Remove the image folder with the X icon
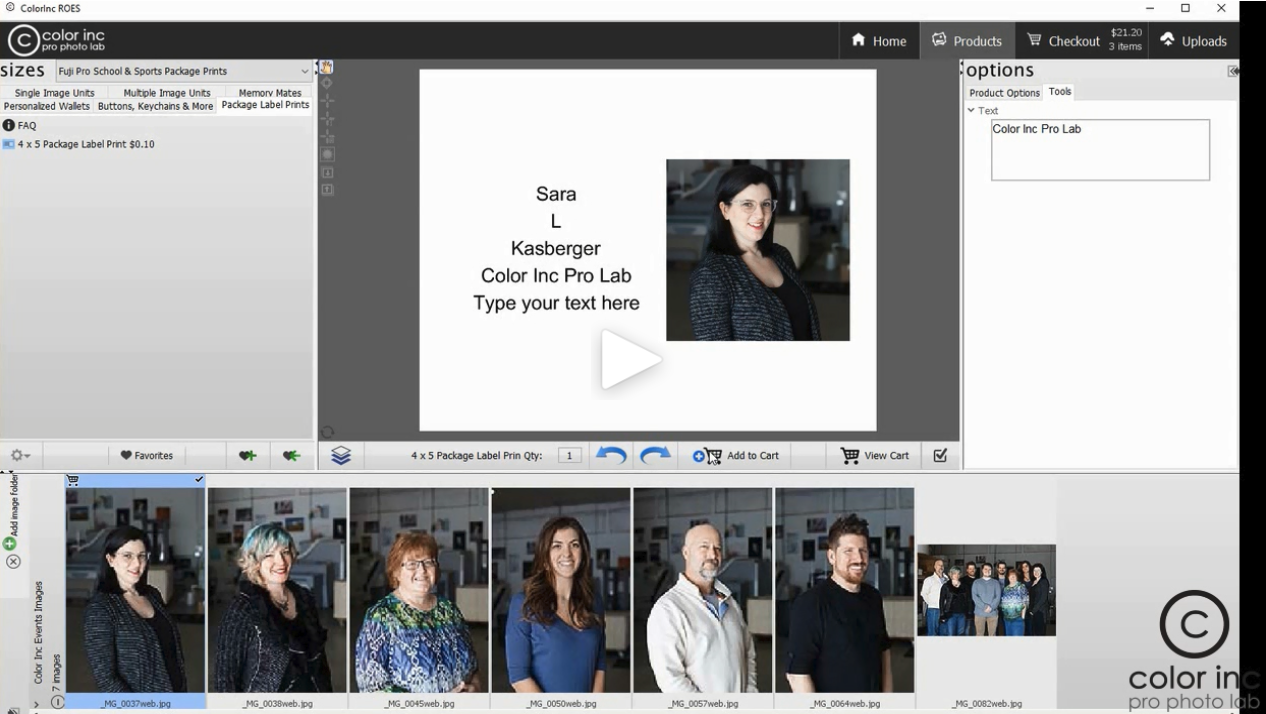 [x=13, y=561]
